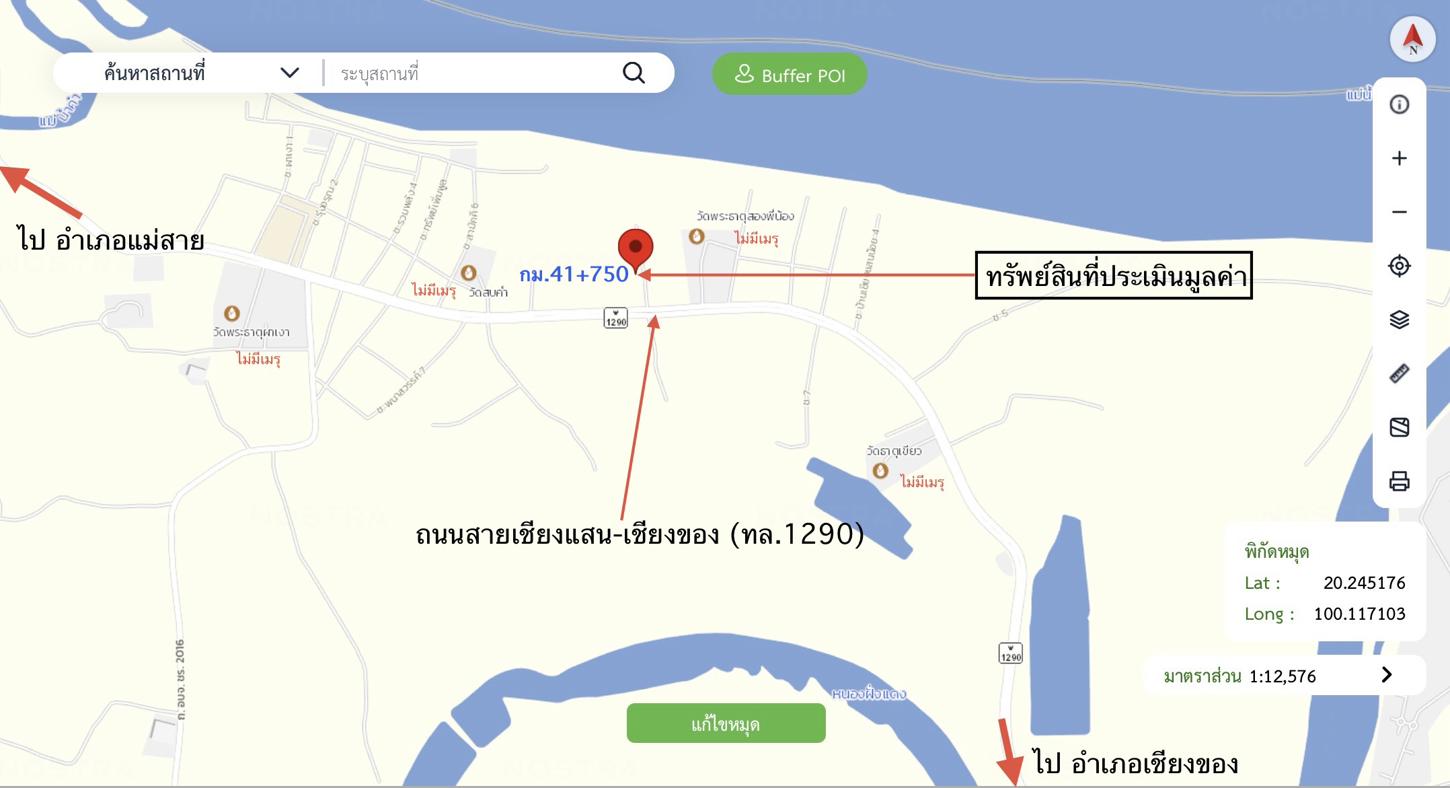Click the วัดพระธาตุผาเงา temple marker
The height and width of the screenshot is (788, 1450).
pos(231,314)
